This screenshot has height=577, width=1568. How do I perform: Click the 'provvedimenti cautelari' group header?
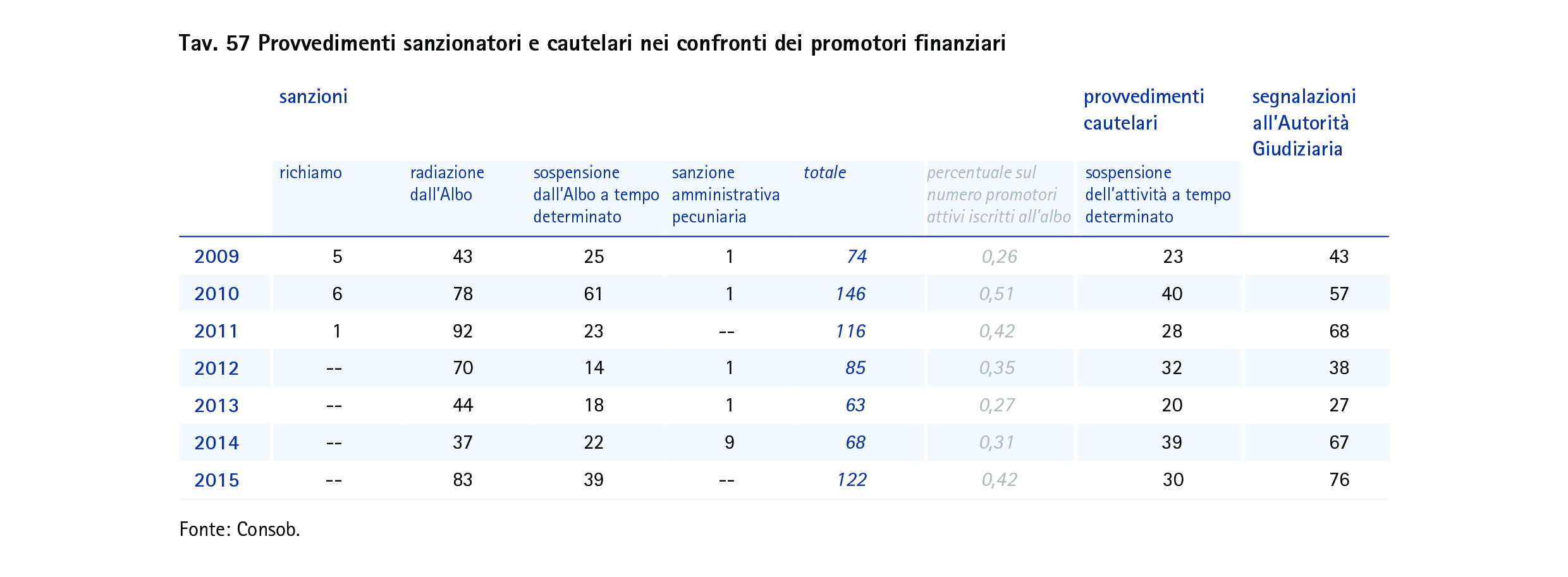tap(1143, 109)
